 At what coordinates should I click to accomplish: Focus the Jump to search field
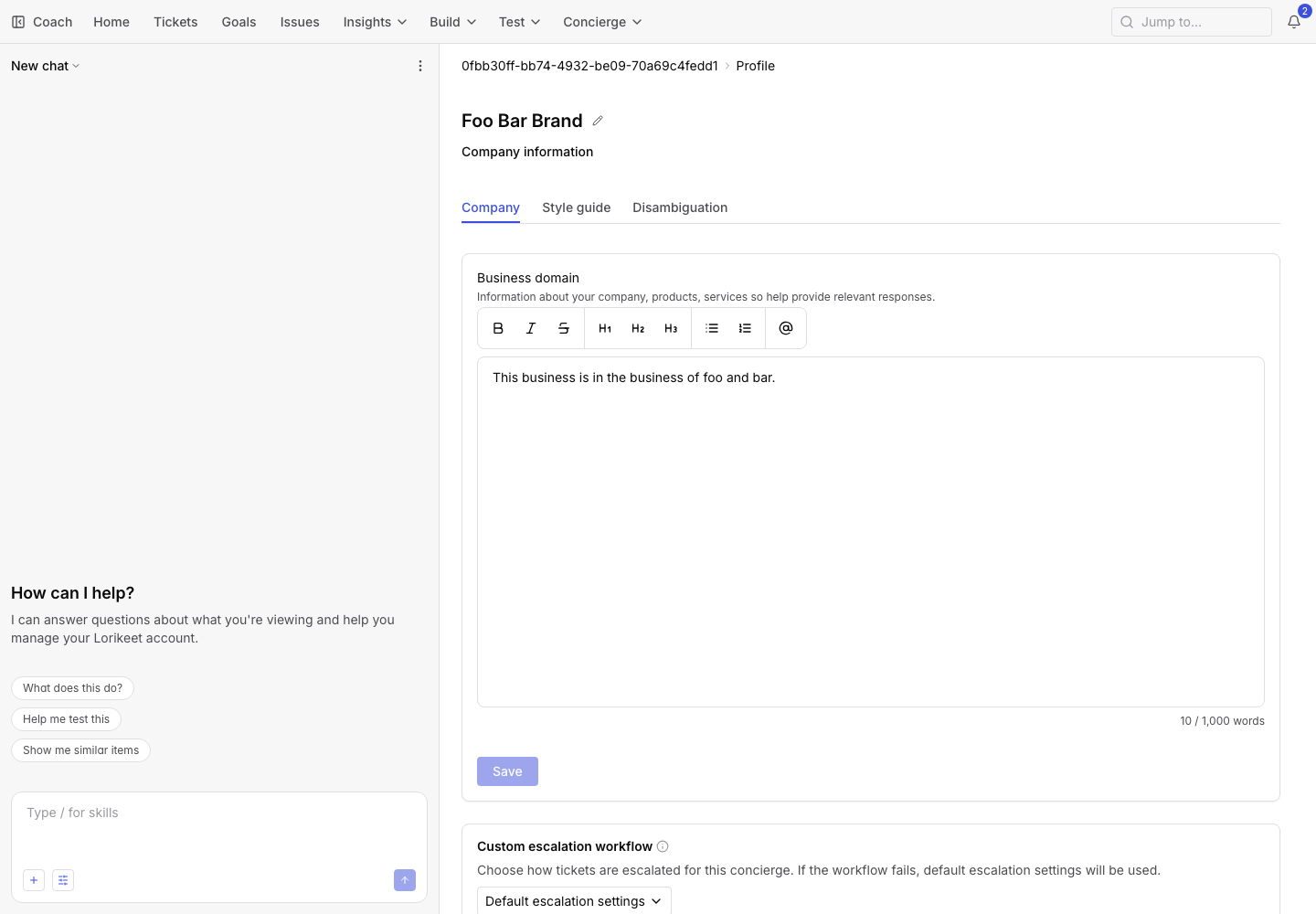click(x=1192, y=22)
